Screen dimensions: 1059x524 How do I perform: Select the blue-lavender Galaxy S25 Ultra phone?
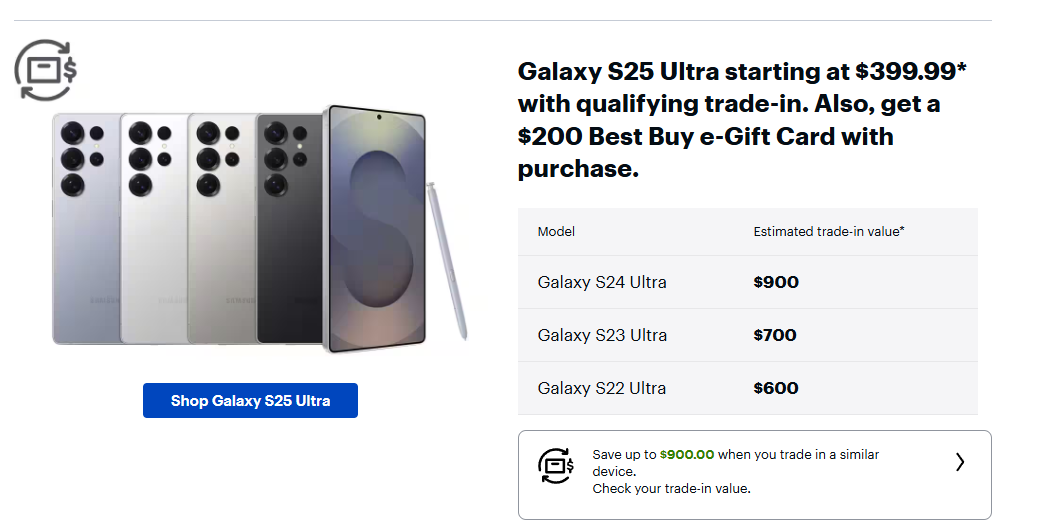click(x=86, y=229)
